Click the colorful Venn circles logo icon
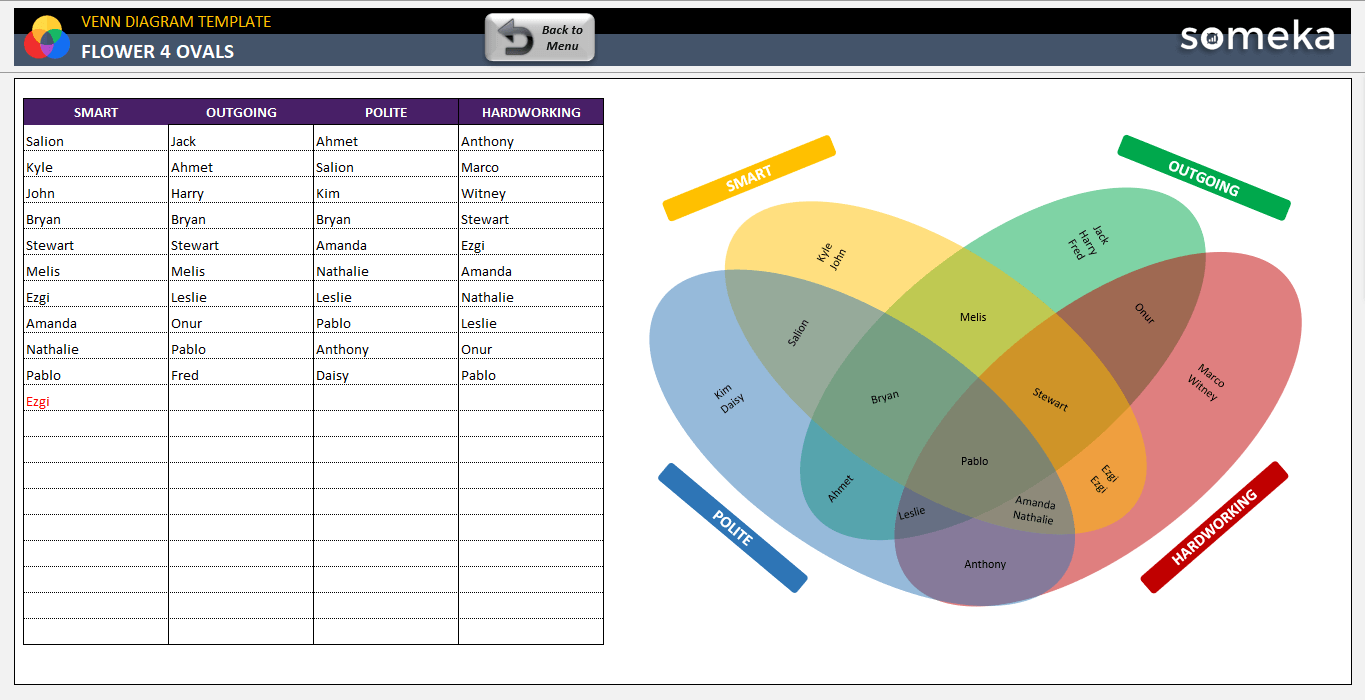Screen dimensions: 1365x700 point(46,38)
